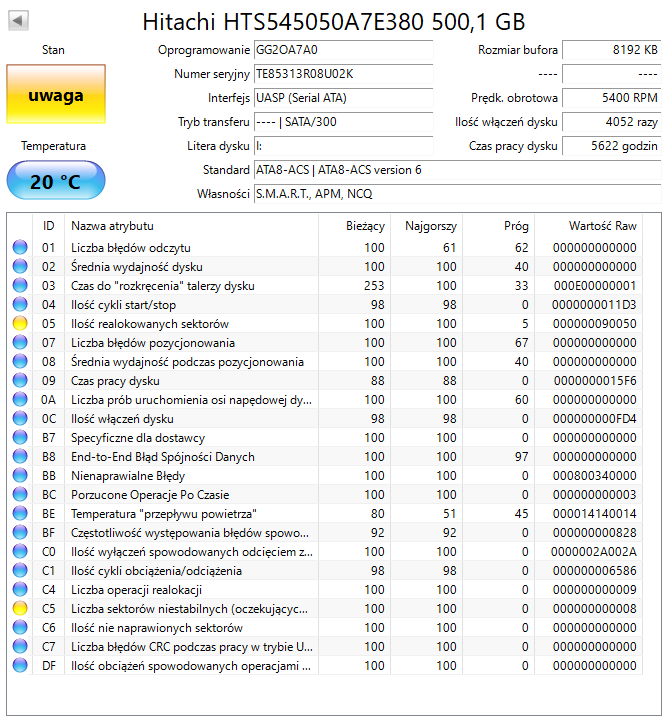The image size is (670, 723).
Task: Click the rotation speed value 5400 RPM
Action: tap(611, 98)
